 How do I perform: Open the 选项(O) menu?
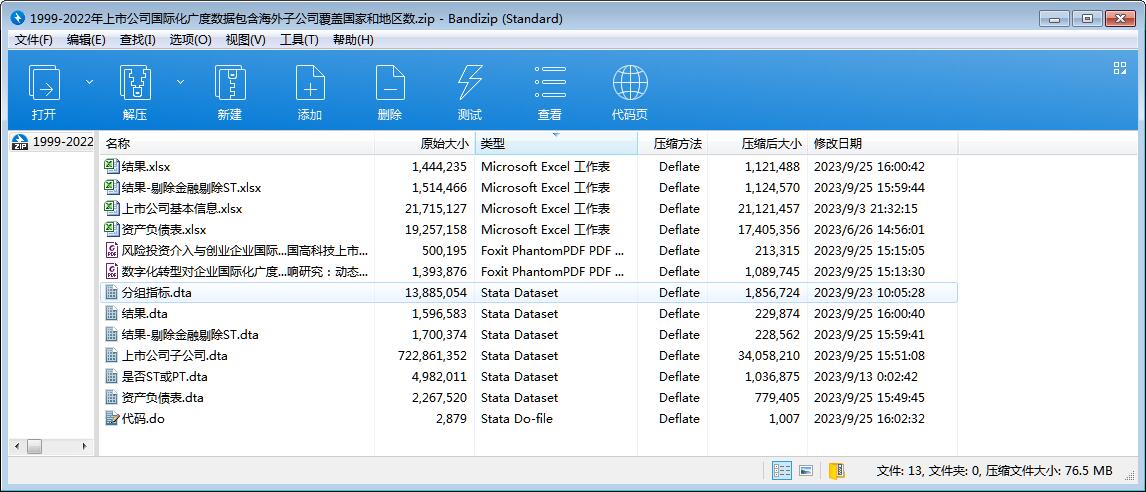(x=191, y=39)
